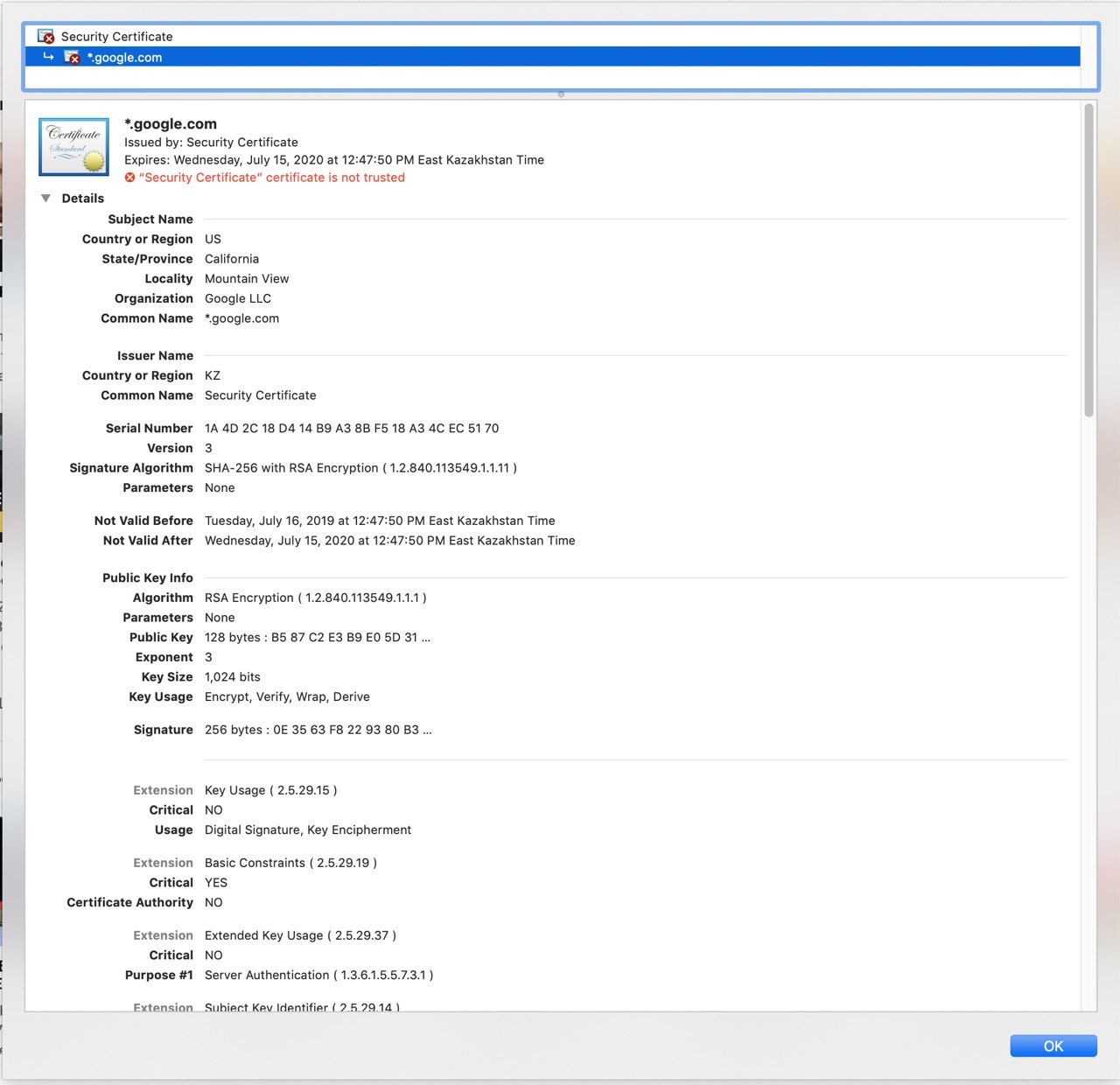Click the Public Key Info section label
The width and height of the screenshot is (1120, 1085).
point(148,578)
